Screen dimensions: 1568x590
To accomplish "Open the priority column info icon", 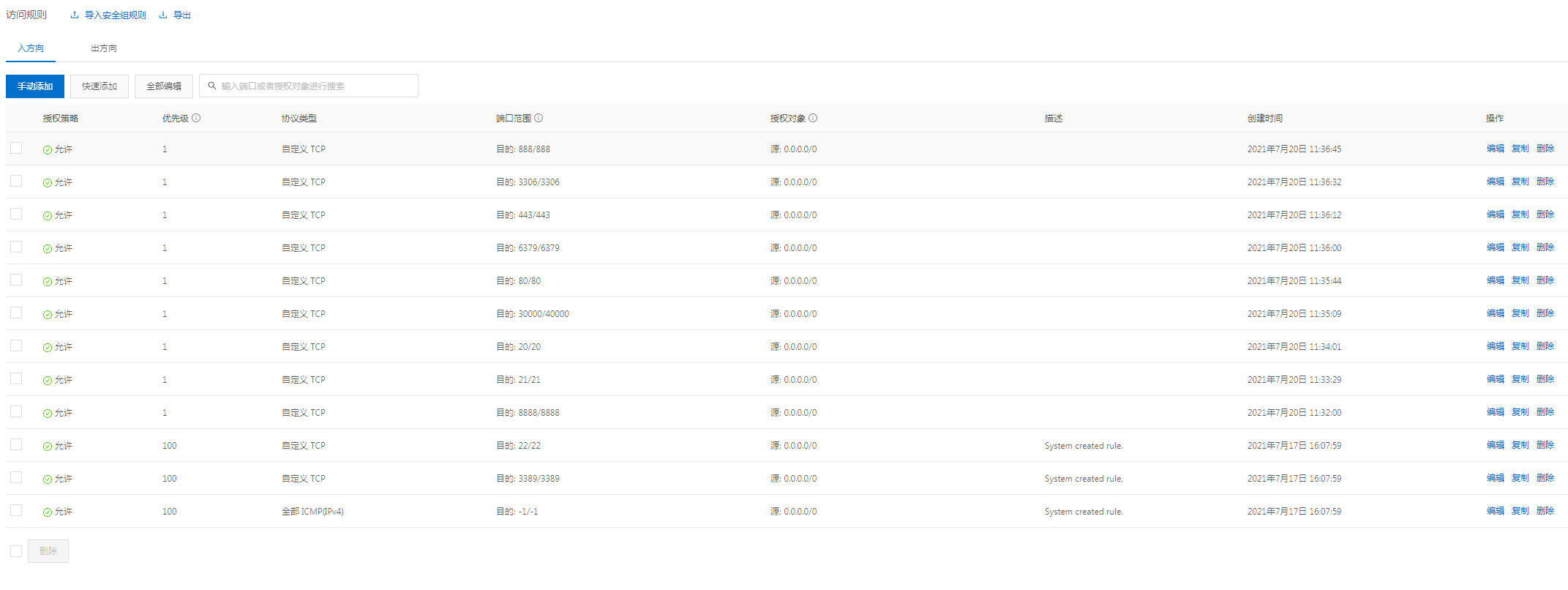I will [x=196, y=118].
